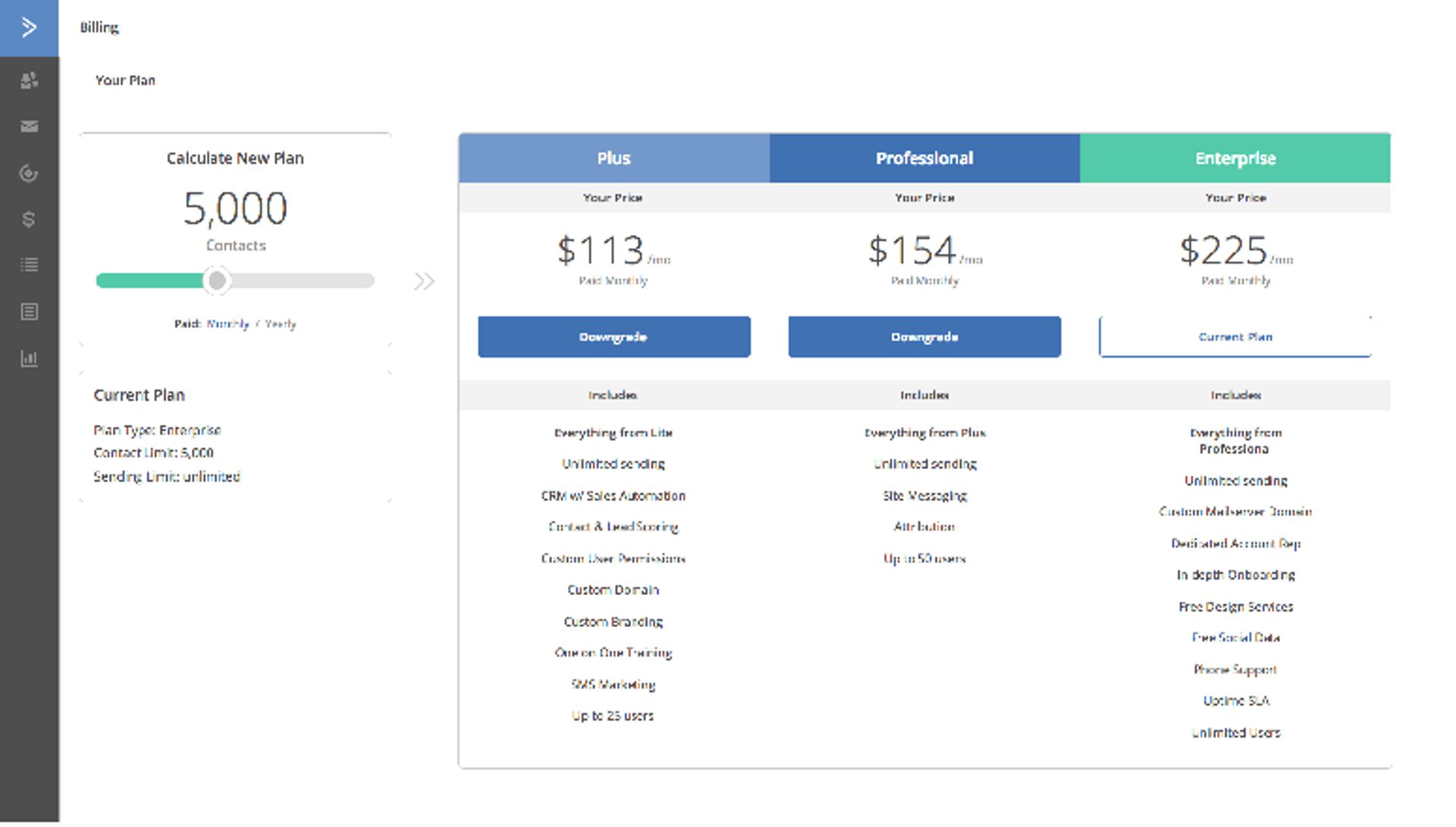Switch billing to Monthly payment
This screenshot has height=827, width=1456.
pyautogui.click(x=227, y=324)
